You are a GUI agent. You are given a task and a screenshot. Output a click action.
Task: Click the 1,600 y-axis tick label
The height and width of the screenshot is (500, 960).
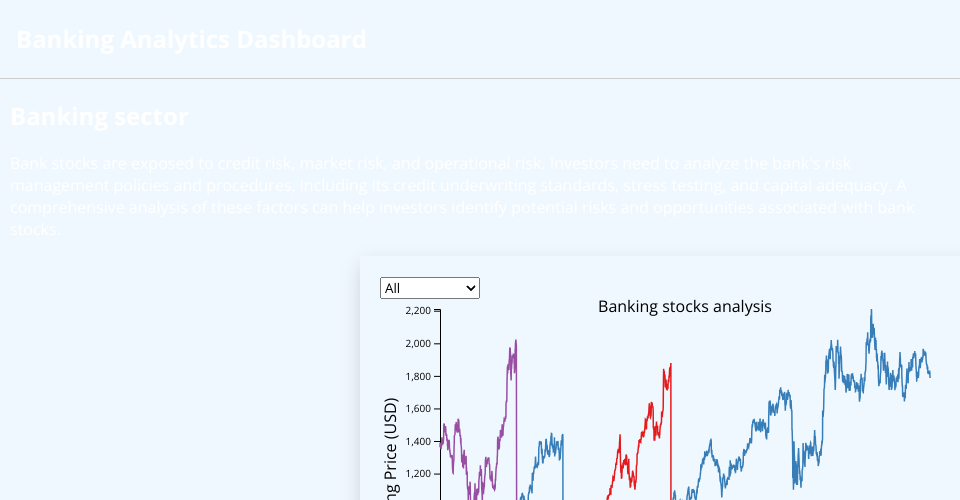click(418, 409)
